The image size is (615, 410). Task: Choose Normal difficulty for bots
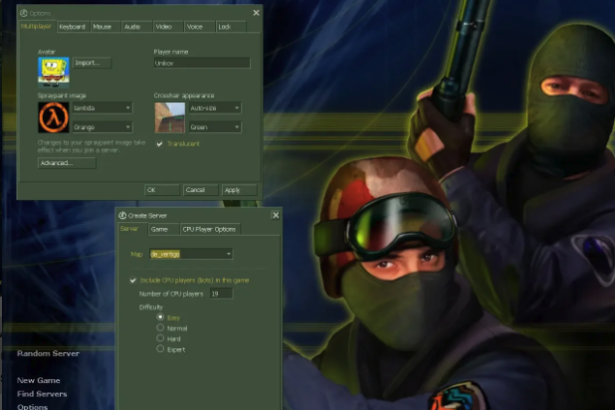click(161, 327)
